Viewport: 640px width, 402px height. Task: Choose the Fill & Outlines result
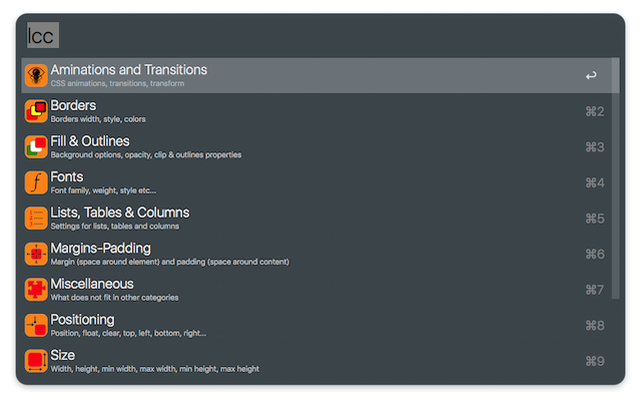tap(90, 141)
